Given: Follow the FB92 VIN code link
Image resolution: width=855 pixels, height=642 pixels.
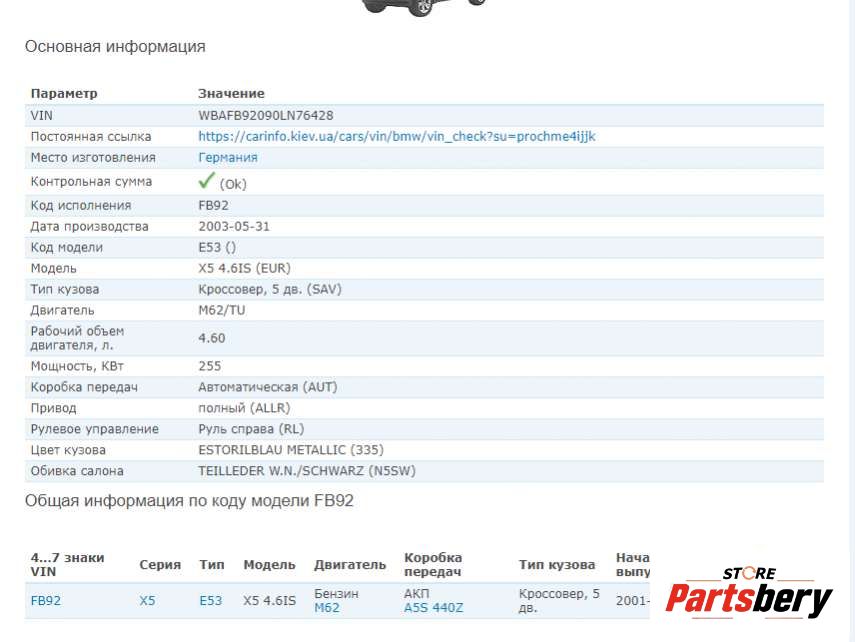Looking at the screenshot, I should pyautogui.click(x=46, y=601).
